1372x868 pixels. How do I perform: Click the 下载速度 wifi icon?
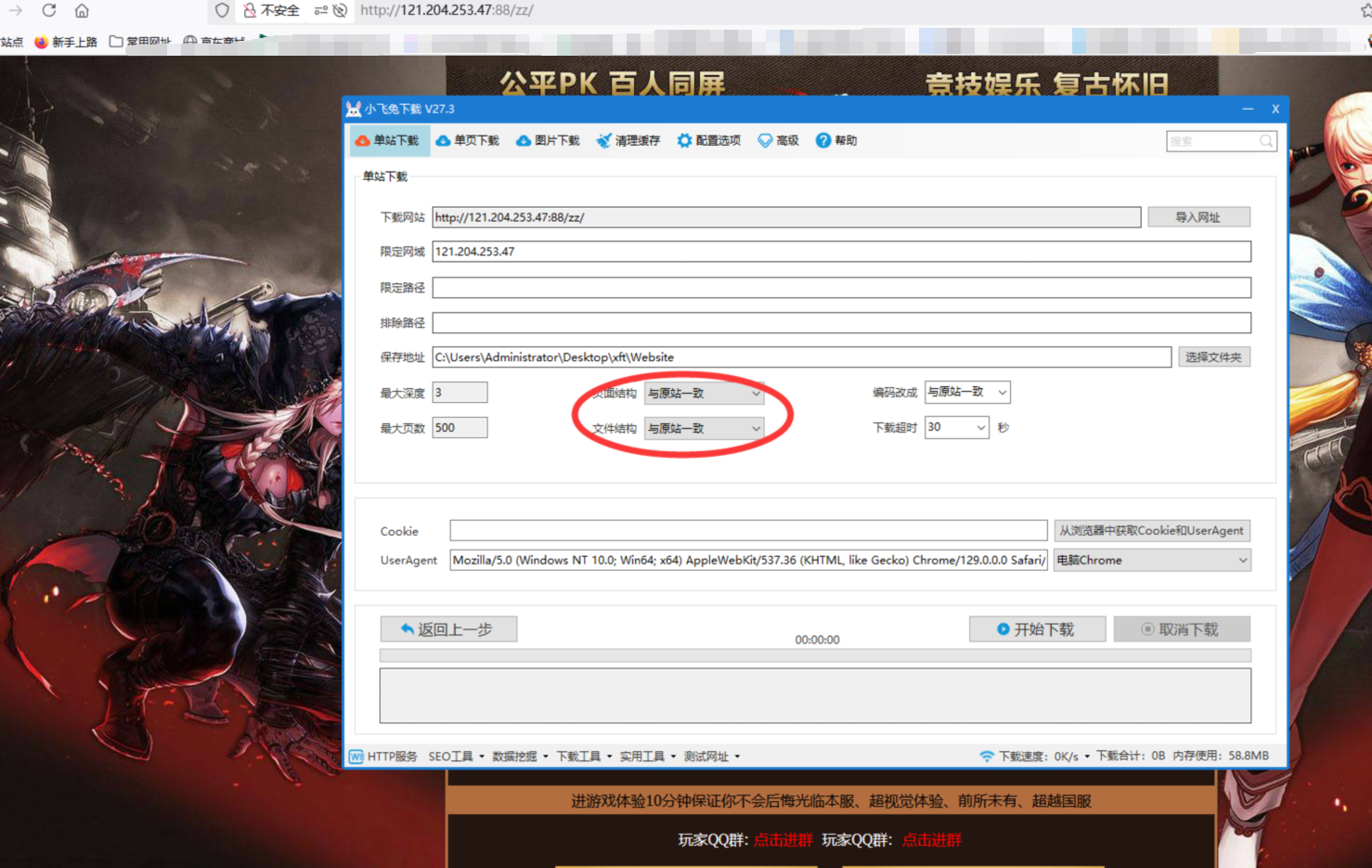[x=987, y=757]
